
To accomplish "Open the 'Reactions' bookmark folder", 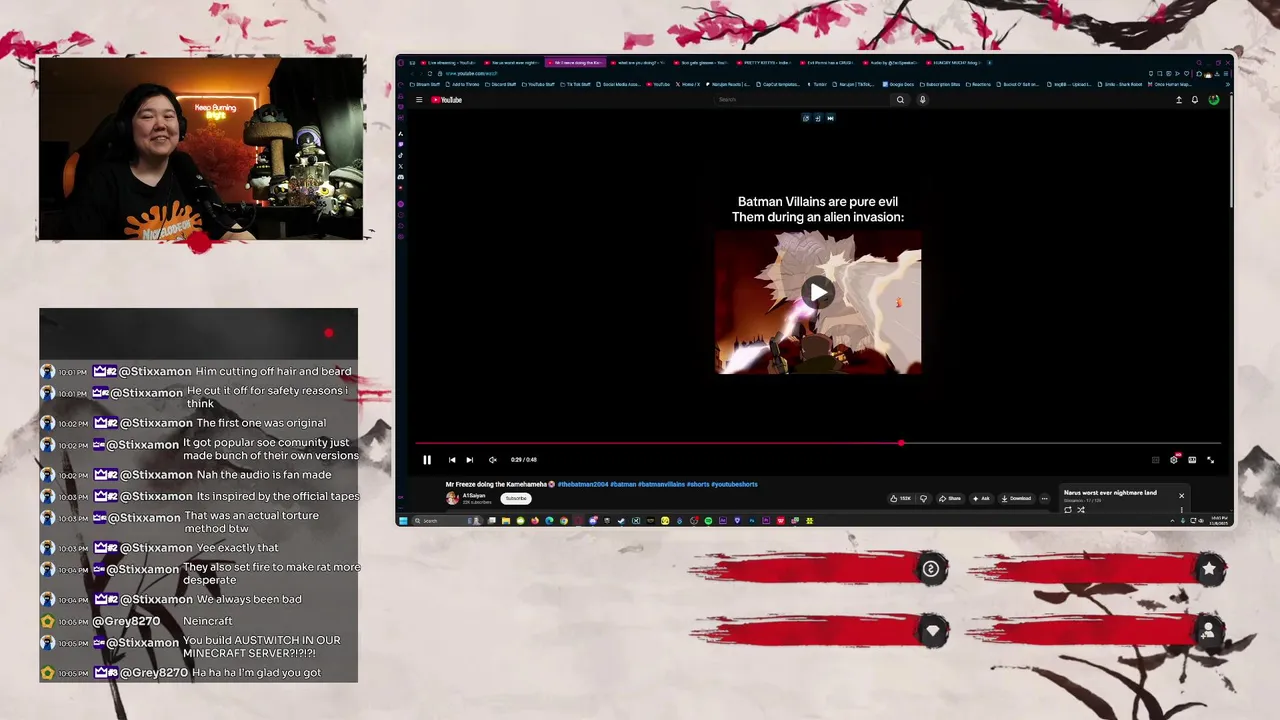I will (x=976, y=84).
